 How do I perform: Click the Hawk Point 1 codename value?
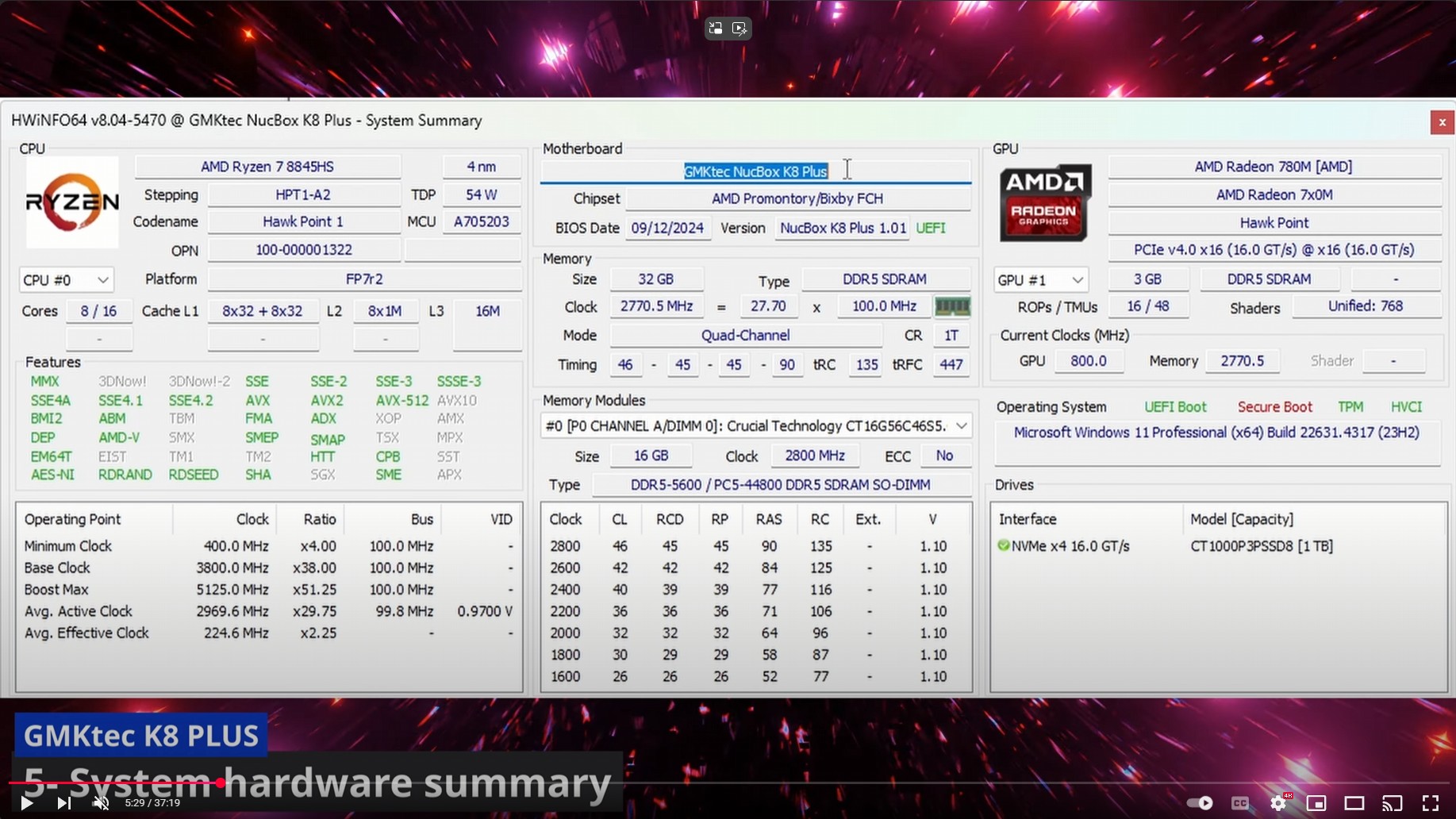[x=303, y=221]
